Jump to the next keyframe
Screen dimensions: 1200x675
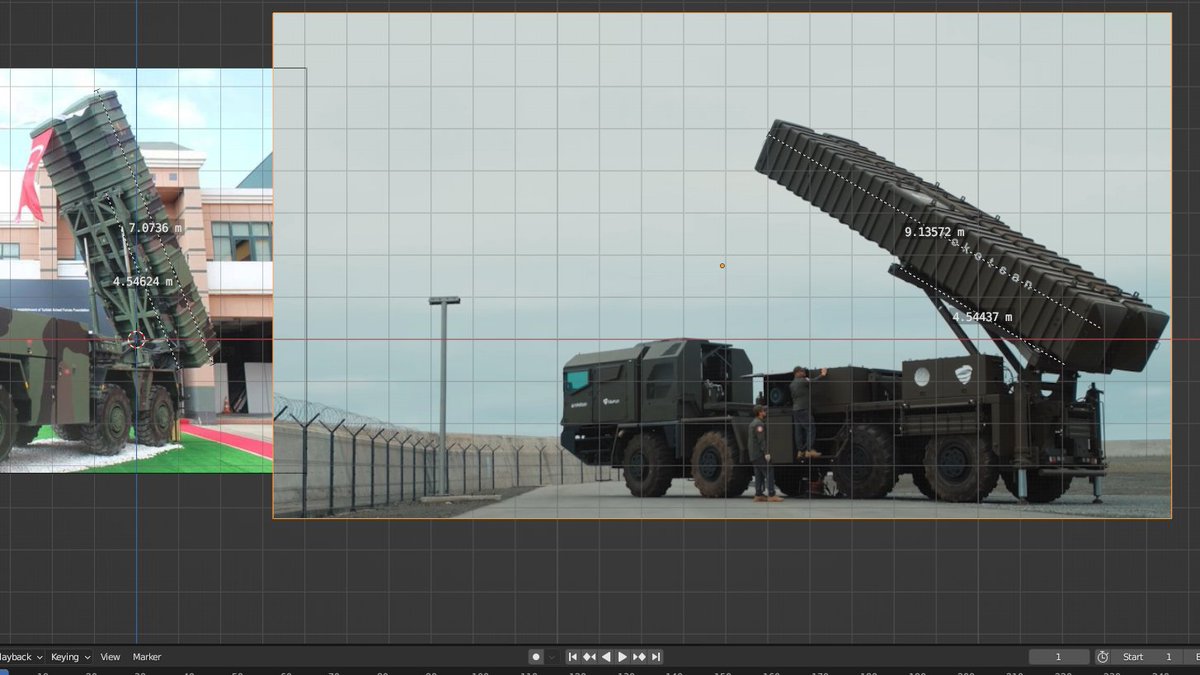tap(639, 657)
